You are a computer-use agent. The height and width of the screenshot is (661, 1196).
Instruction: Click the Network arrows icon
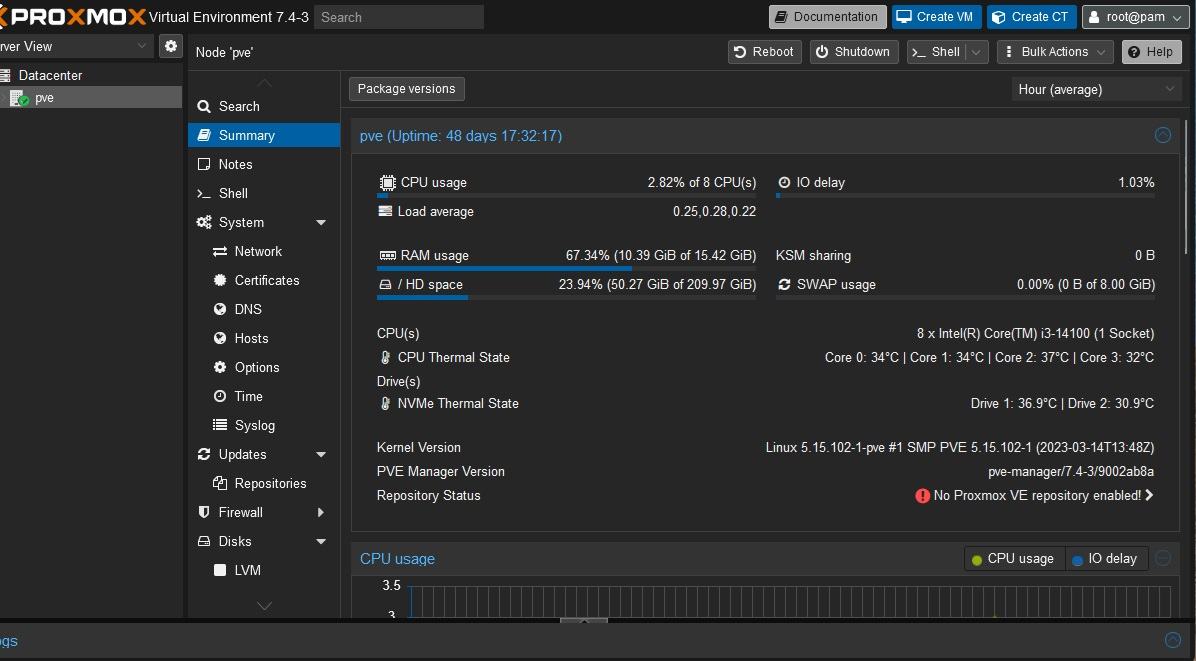coord(220,252)
